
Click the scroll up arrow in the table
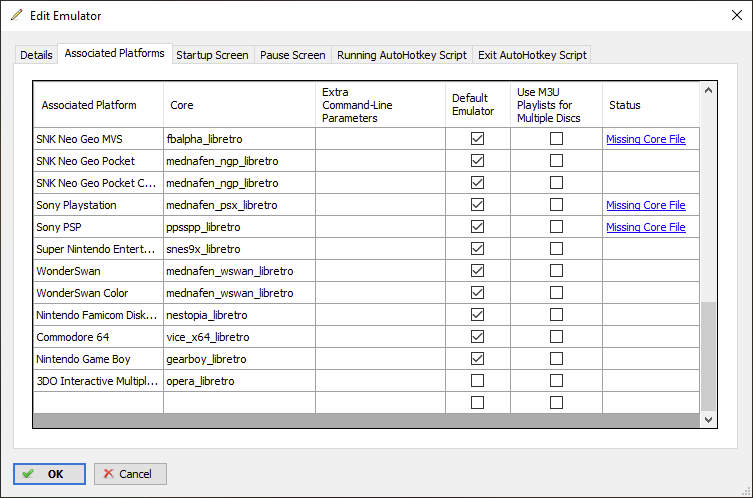709,91
